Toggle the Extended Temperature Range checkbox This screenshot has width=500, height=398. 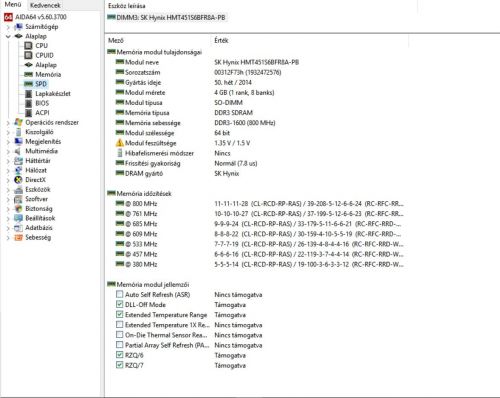119,314
